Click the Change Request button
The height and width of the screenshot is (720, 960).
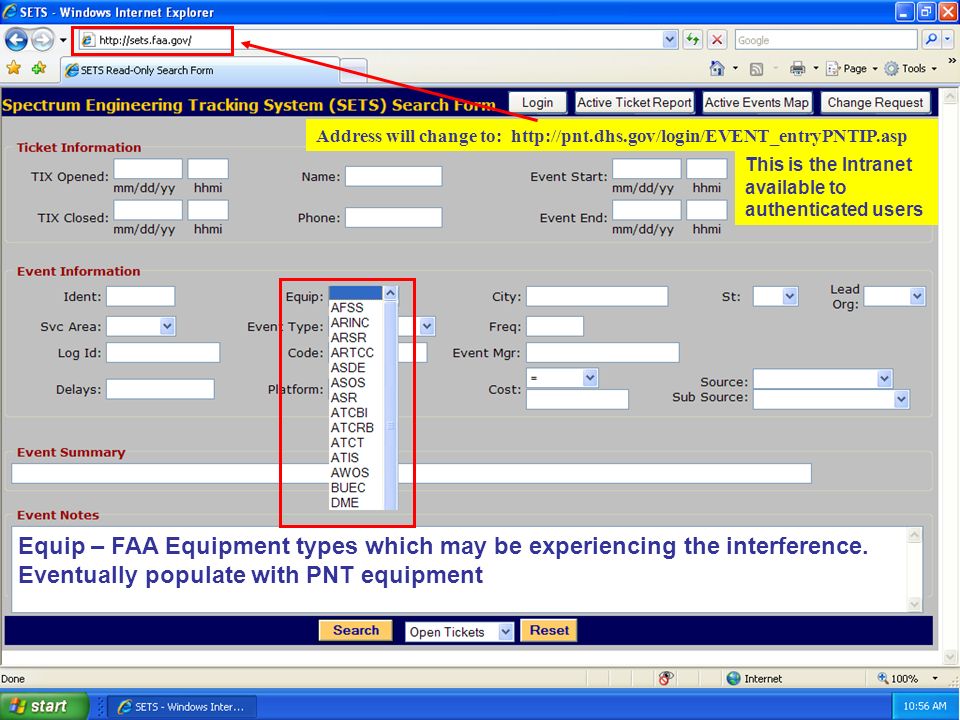[x=875, y=103]
